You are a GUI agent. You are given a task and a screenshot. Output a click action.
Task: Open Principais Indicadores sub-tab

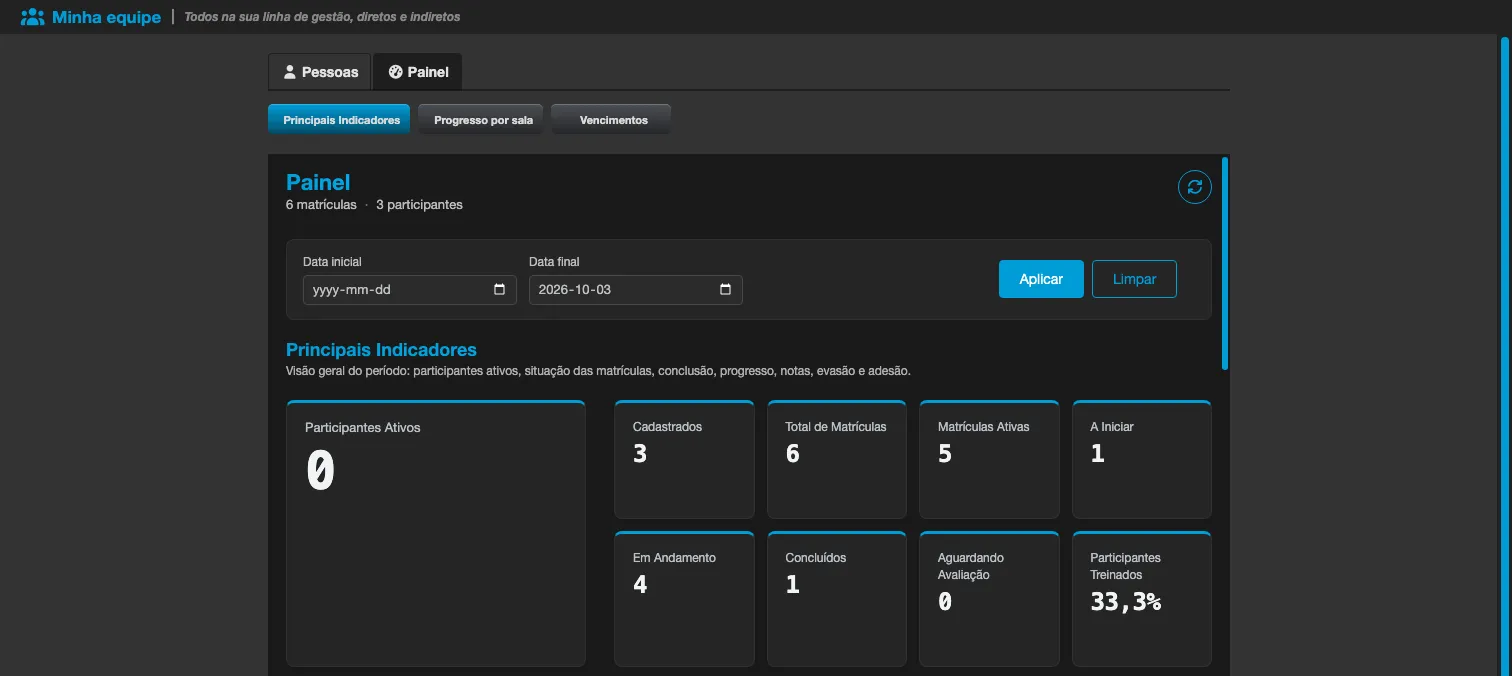coord(339,119)
